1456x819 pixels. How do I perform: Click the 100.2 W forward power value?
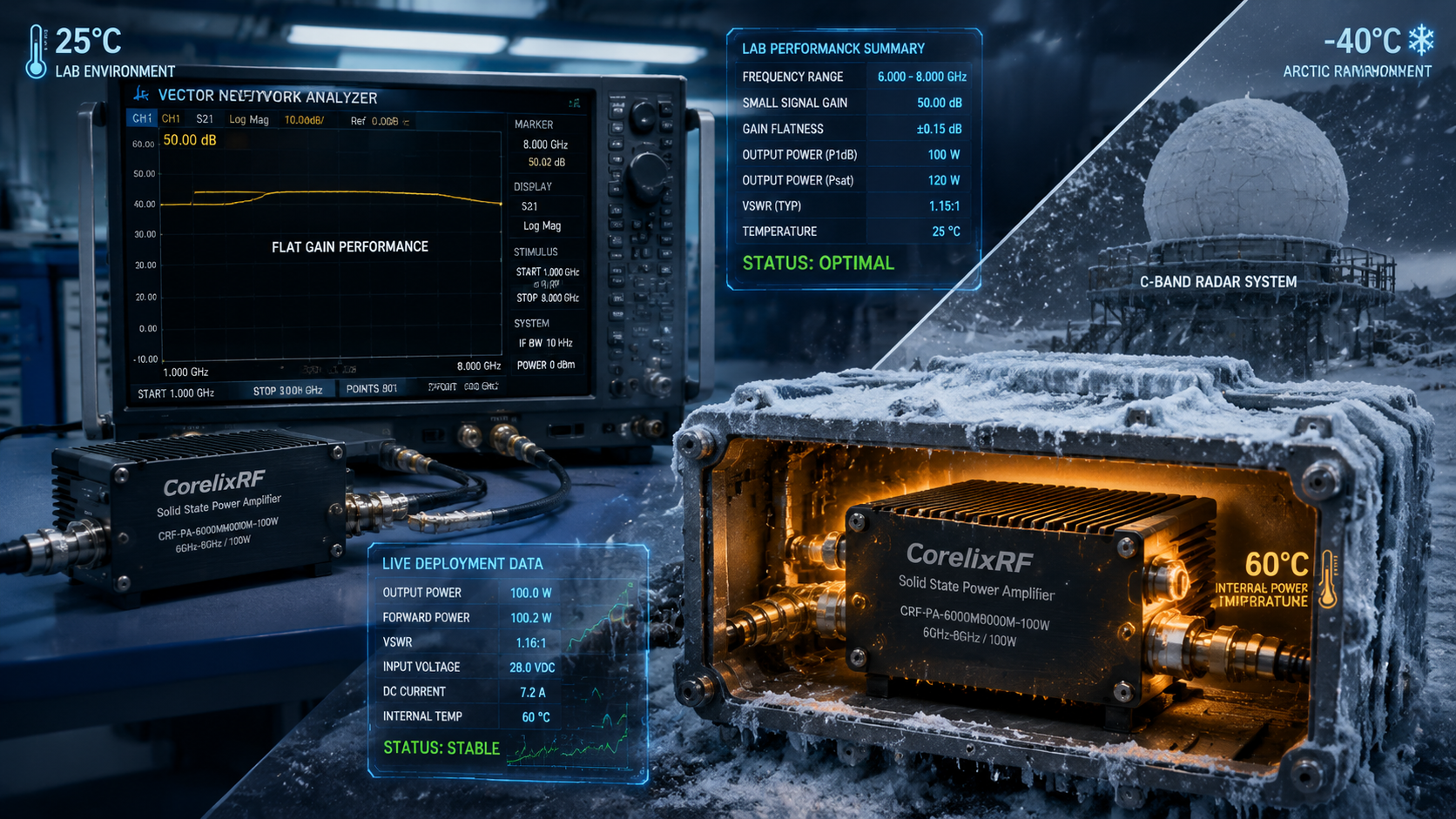[530, 618]
